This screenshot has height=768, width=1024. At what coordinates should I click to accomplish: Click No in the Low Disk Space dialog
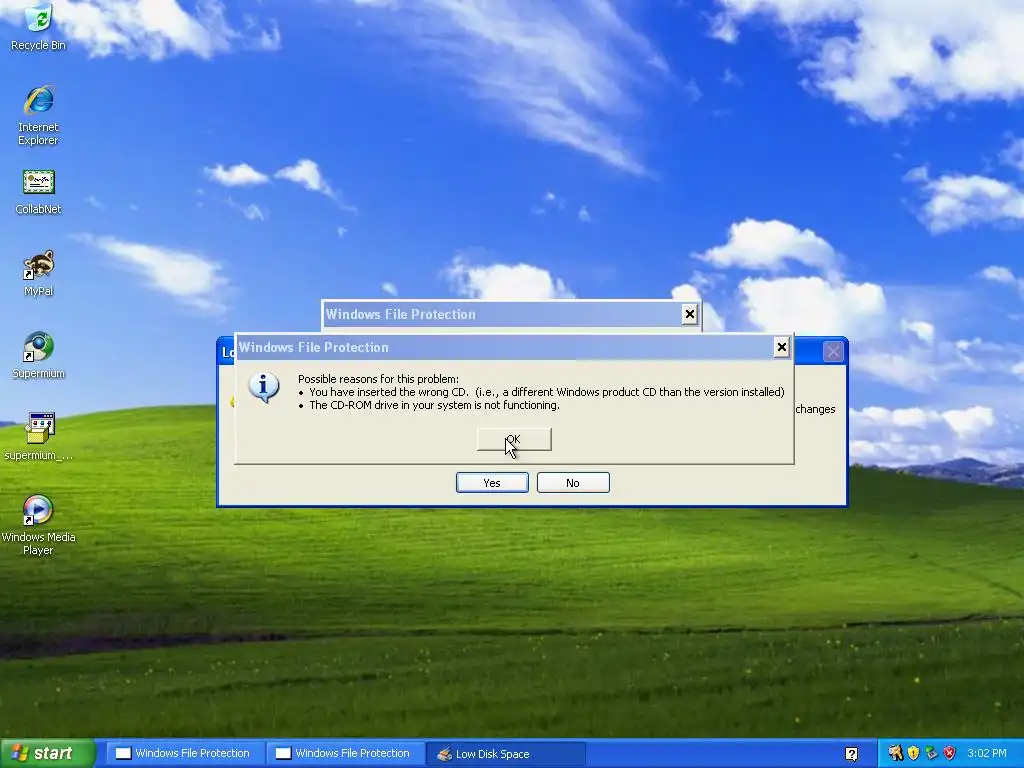coord(573,483)
